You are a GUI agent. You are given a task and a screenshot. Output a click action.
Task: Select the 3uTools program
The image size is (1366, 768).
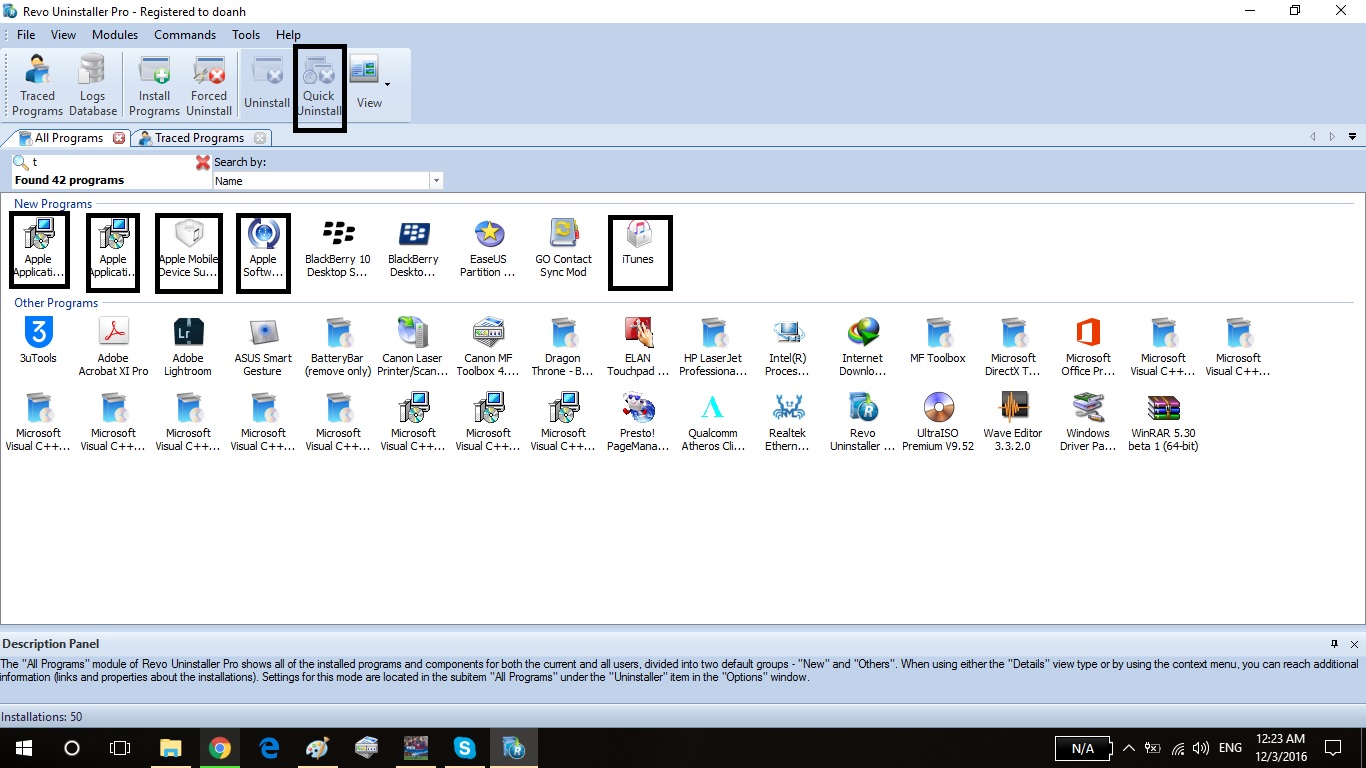click(x=38, y=340)
